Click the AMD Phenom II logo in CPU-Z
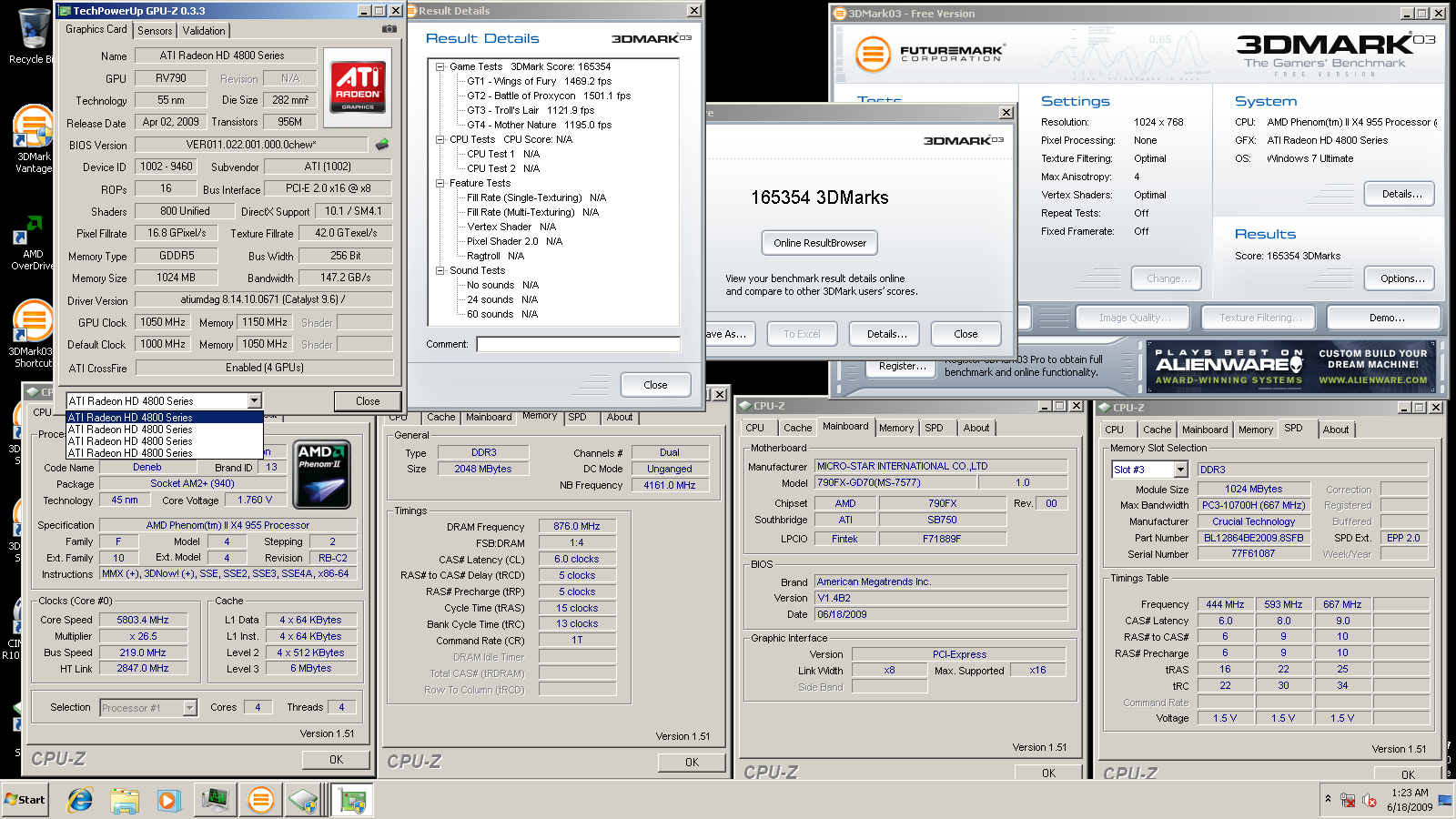The width and height of the screenshot is (1456, 819). tap(322, 475)
